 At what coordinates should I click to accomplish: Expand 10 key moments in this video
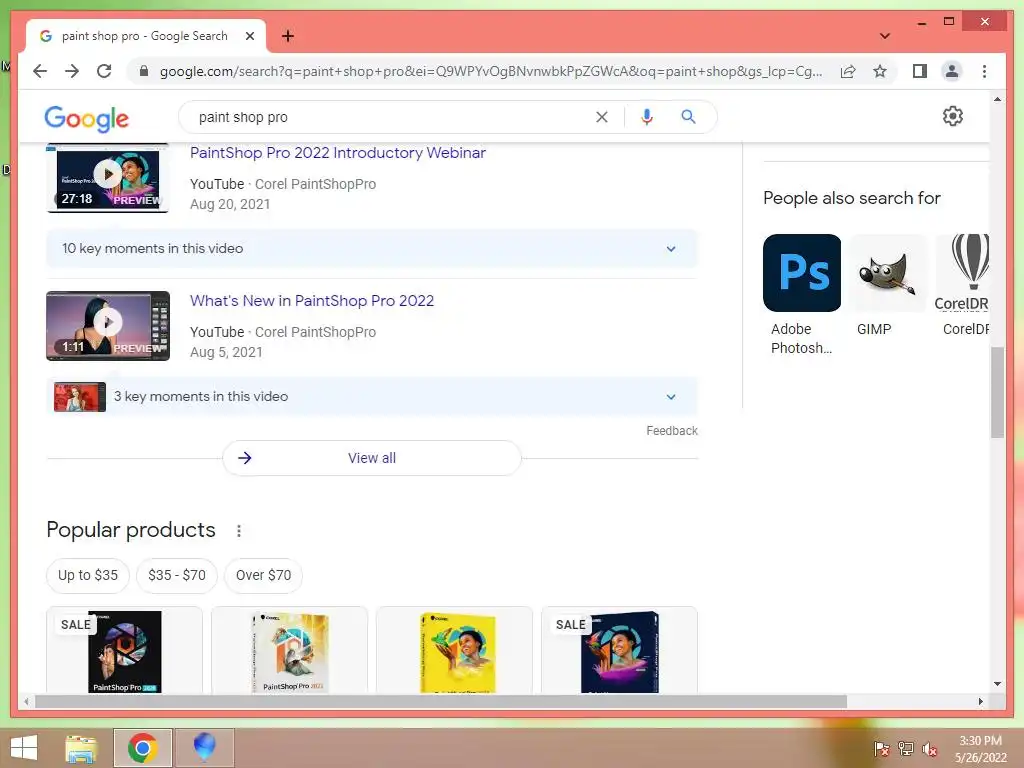tap(372, 248)
